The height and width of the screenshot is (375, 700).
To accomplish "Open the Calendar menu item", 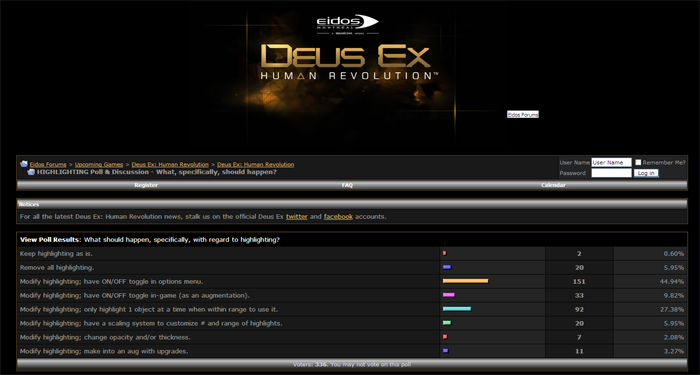I will [553, 185].
